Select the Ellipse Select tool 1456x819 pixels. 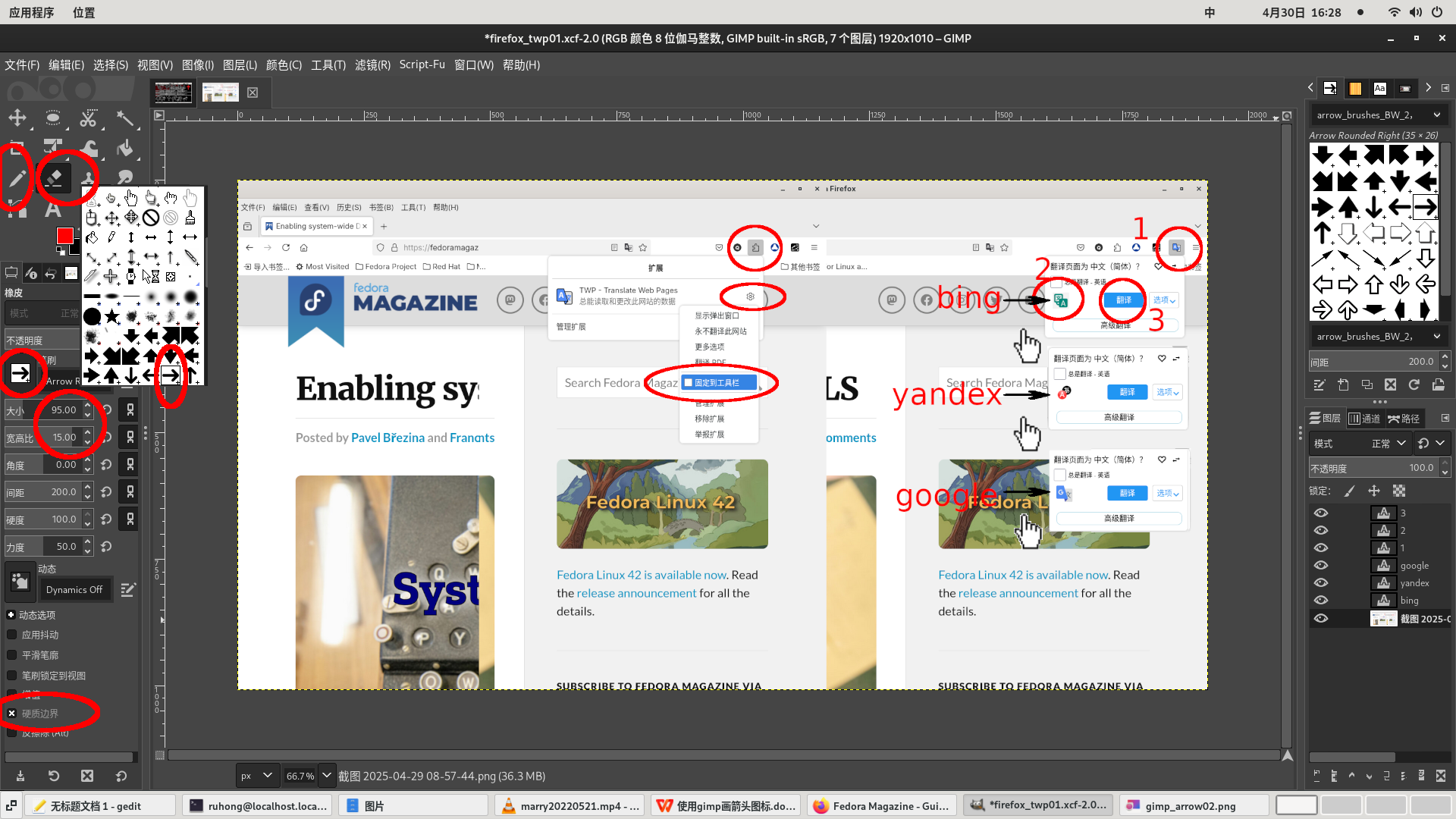click(x=53, y=118)
